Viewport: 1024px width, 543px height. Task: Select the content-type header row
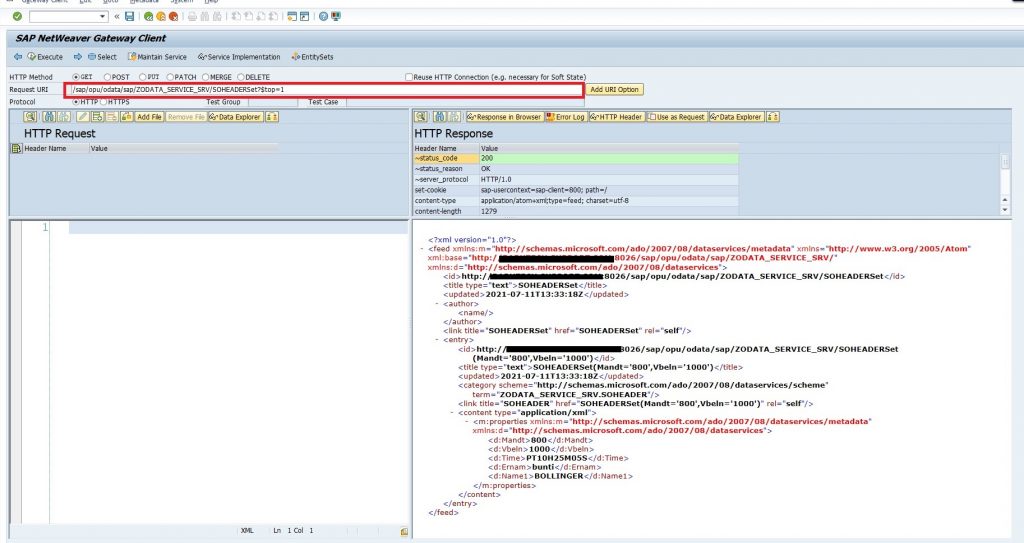(575, 201)
